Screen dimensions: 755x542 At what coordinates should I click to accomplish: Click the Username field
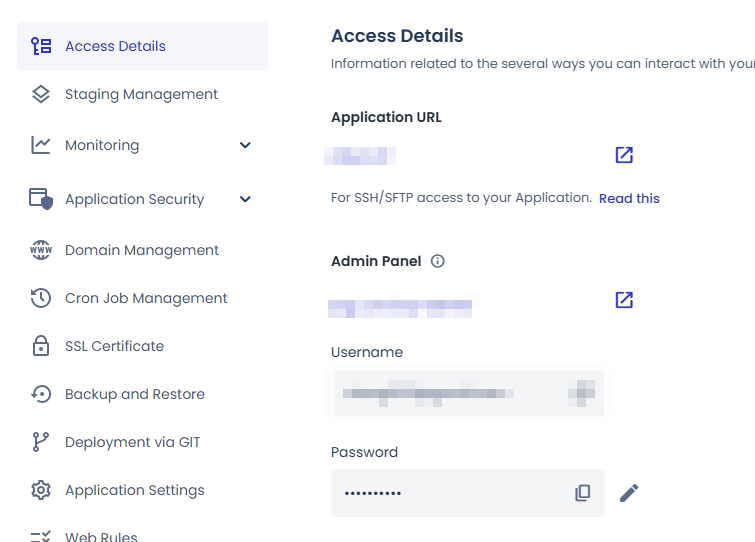pyautogui.click(x=467, y=393)
